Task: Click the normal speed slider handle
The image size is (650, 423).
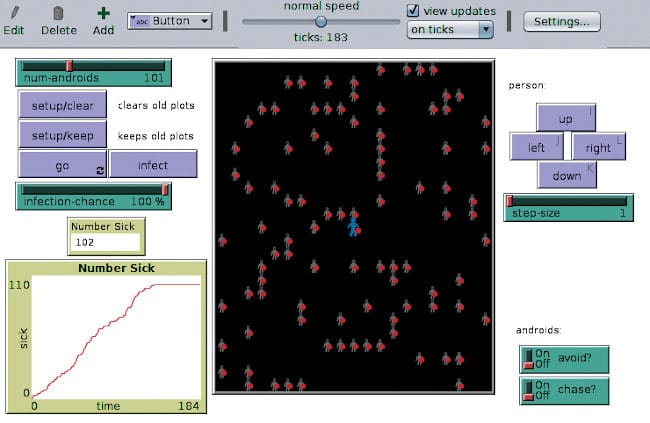Action: (321, 21)
